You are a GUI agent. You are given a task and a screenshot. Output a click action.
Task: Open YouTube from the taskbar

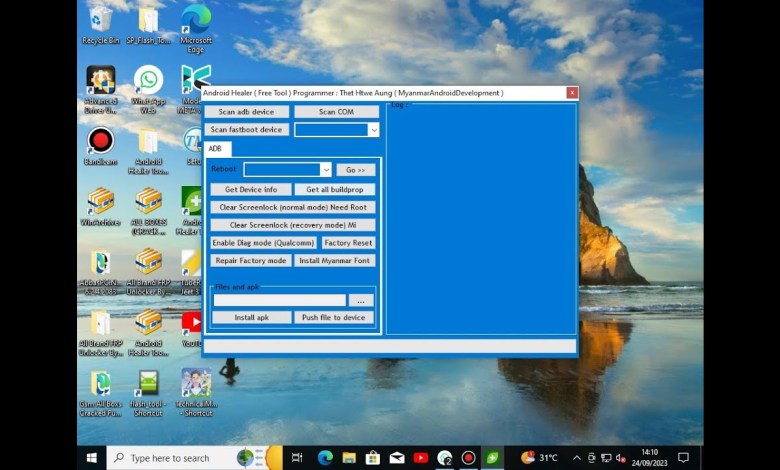point(421,458)
